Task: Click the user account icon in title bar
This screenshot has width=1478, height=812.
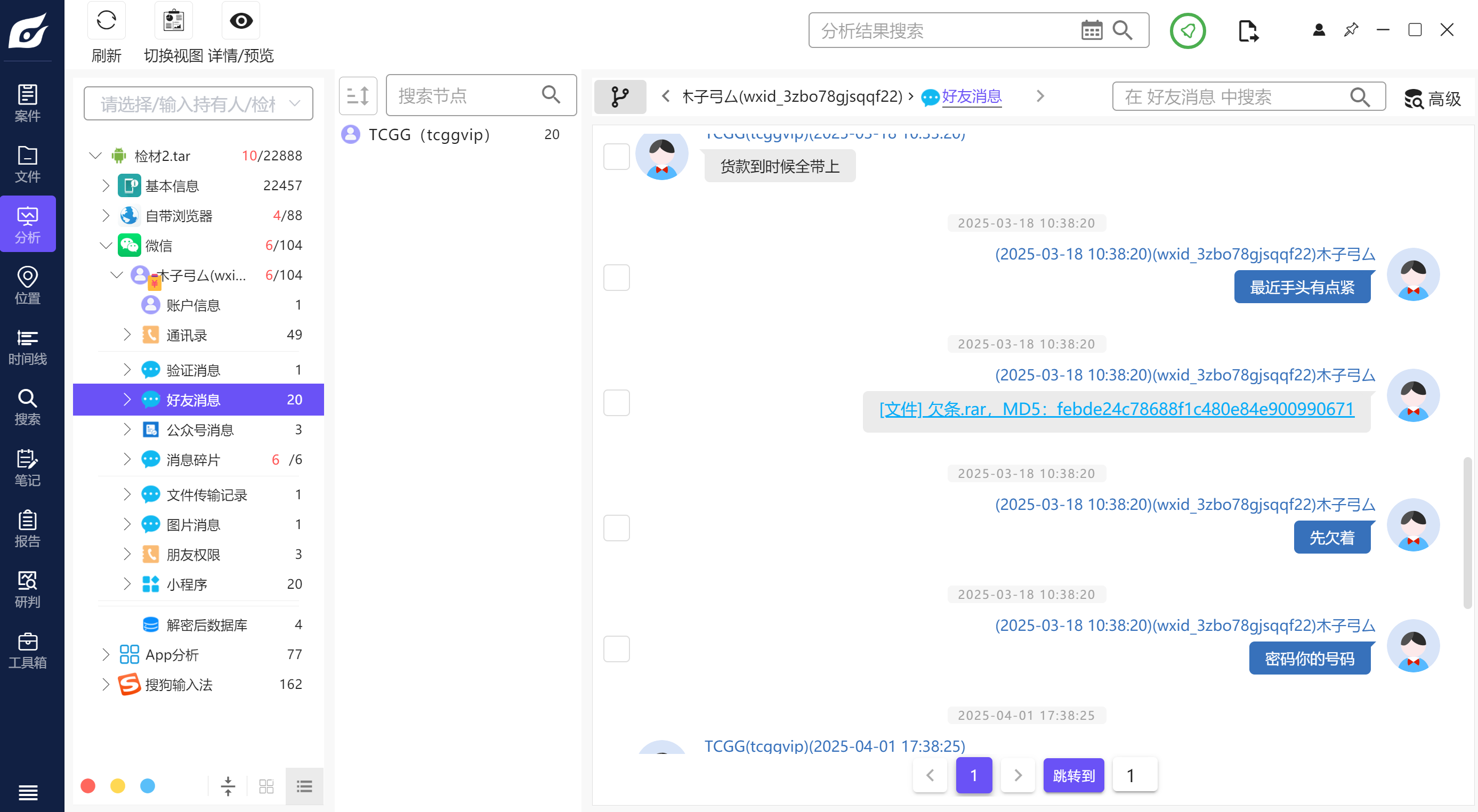Action: pyautogui.click(x=1319, y=30)
